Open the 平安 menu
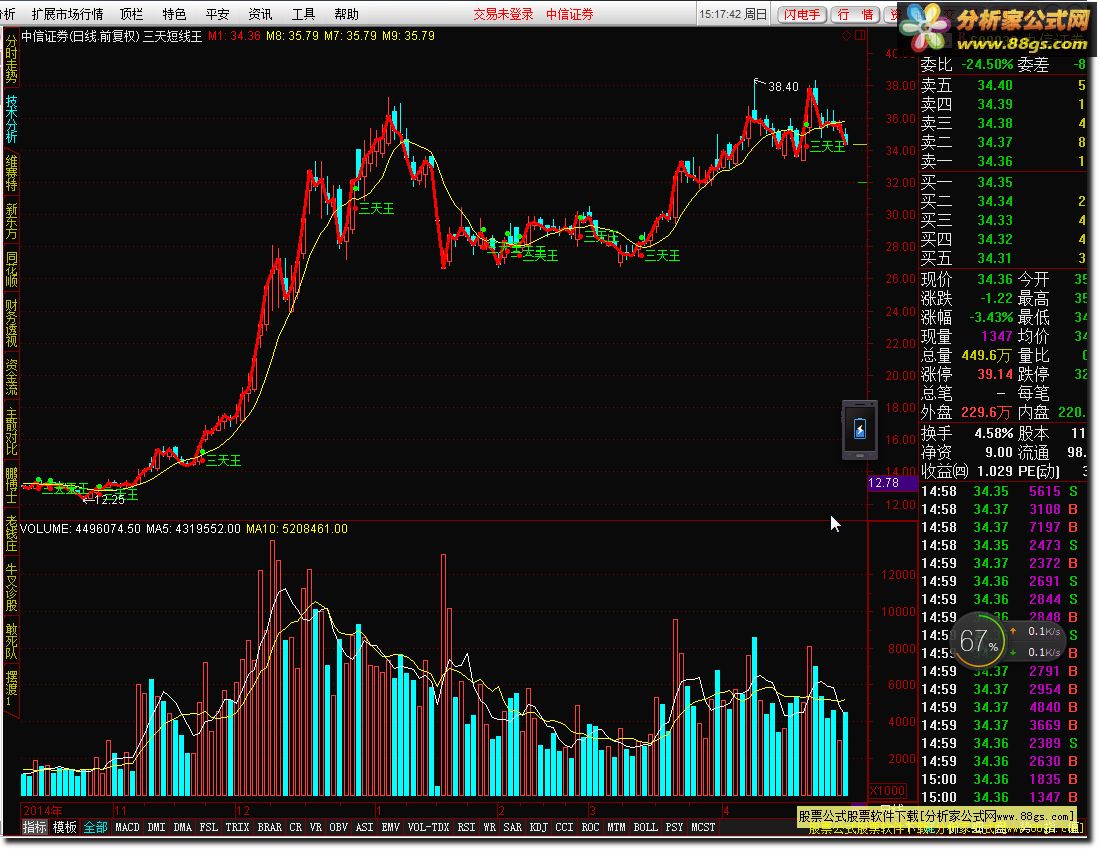Viewport: 1099px width, 849px height. [217, 14]
